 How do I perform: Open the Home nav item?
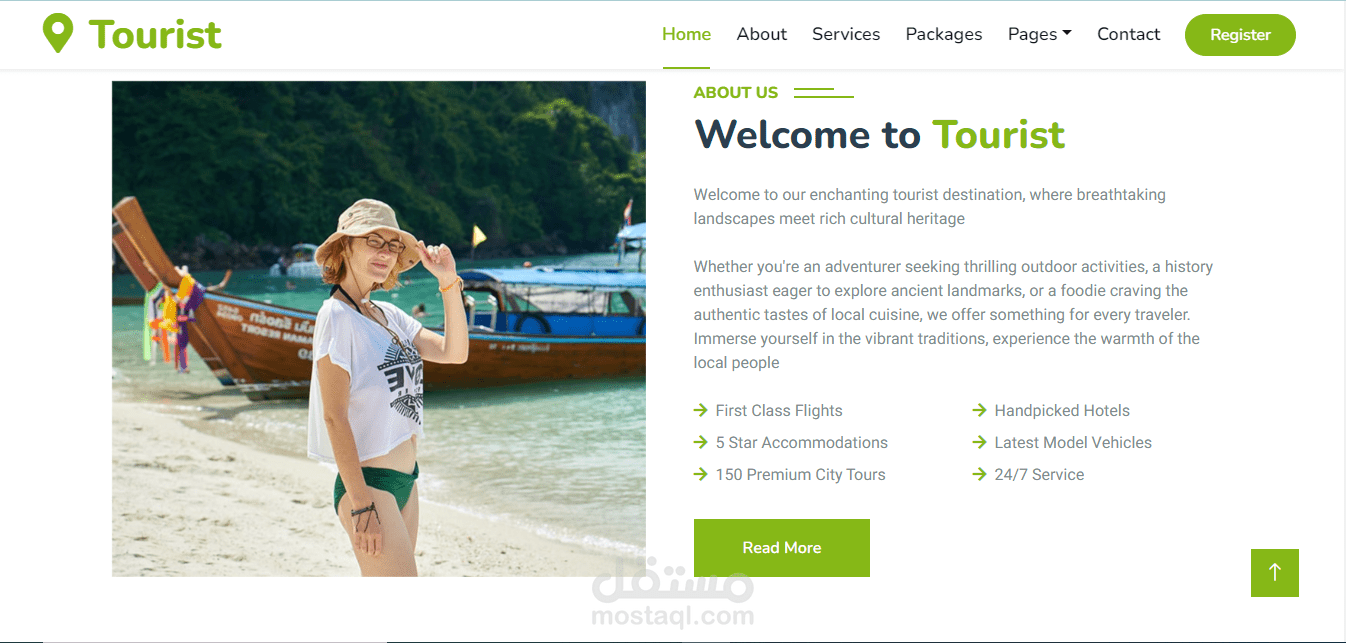pyautogui.click(x=686, y=34)
